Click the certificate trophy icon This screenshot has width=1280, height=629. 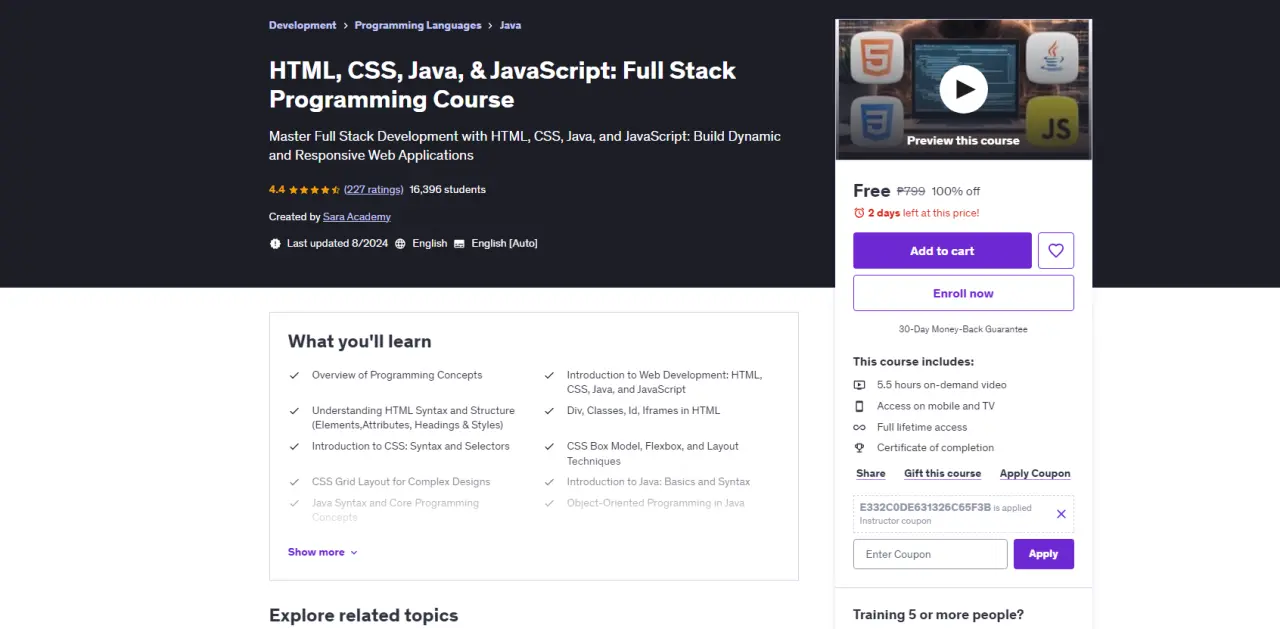click(859, 448)
